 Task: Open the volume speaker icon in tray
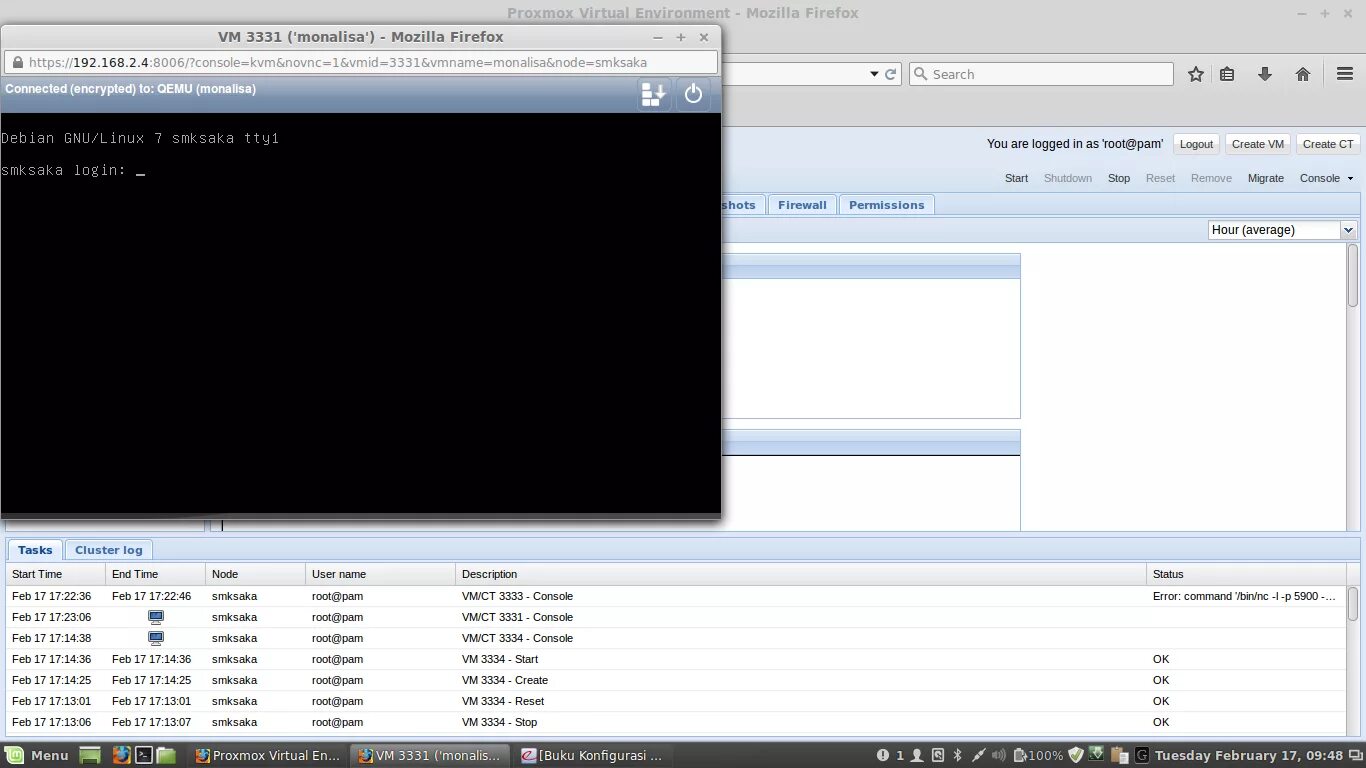[x=998, y=755]
